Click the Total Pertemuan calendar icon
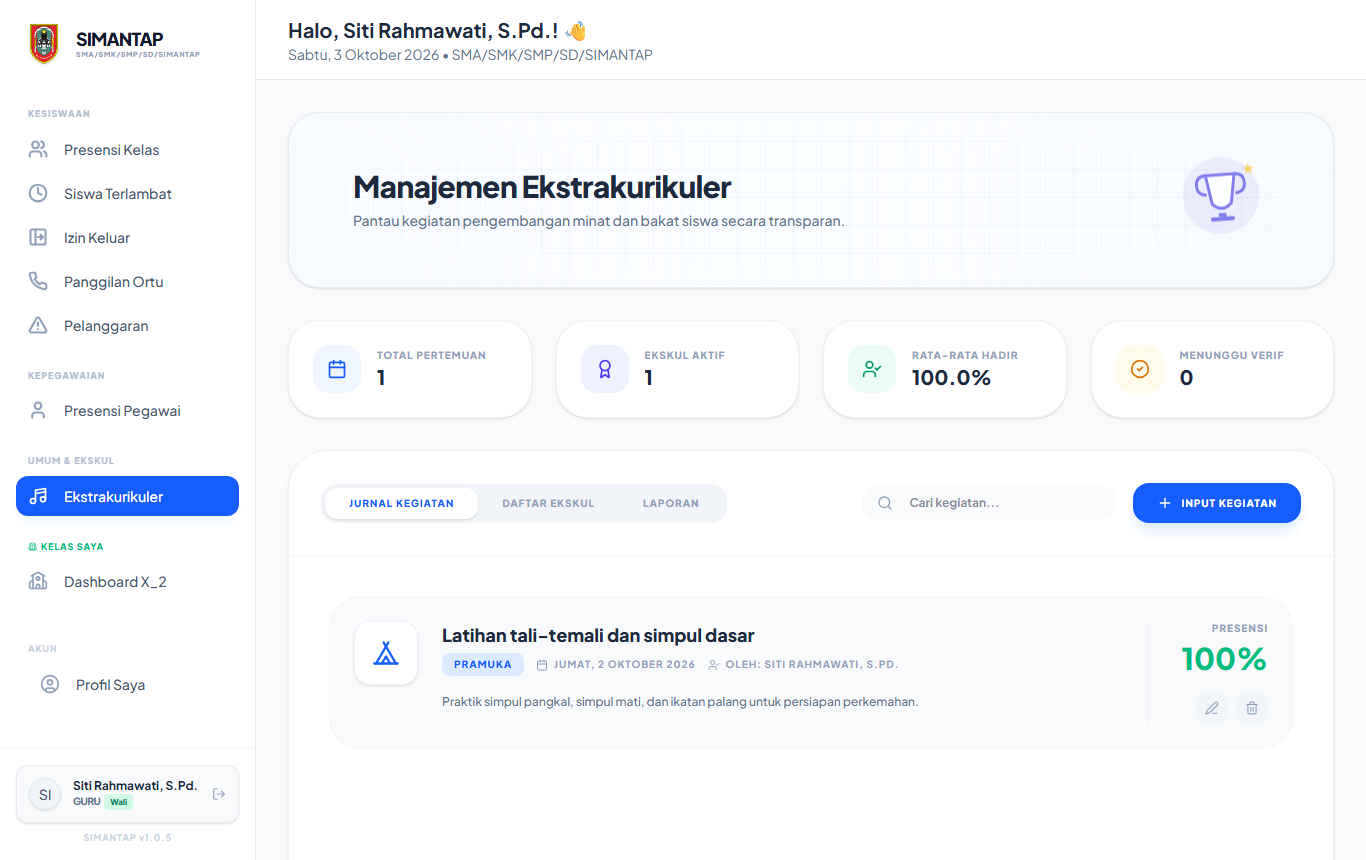The image size is (1366, 860). point(337,369)
